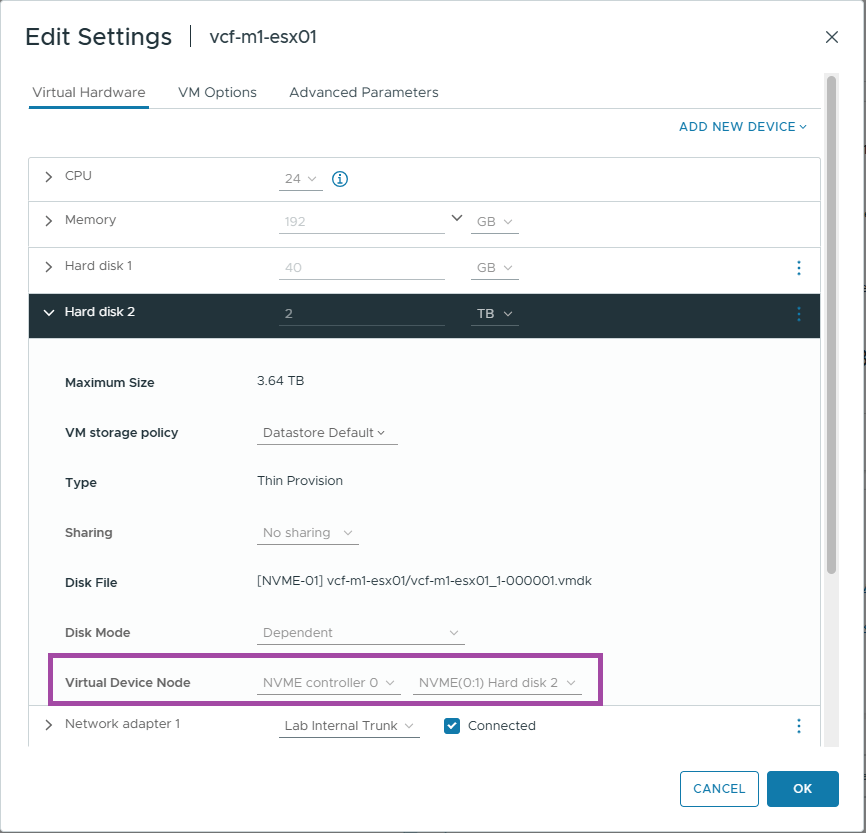Close the Edit Settings dialog with X
This screenshot has height=833, width=866.
tap(831, 37)
